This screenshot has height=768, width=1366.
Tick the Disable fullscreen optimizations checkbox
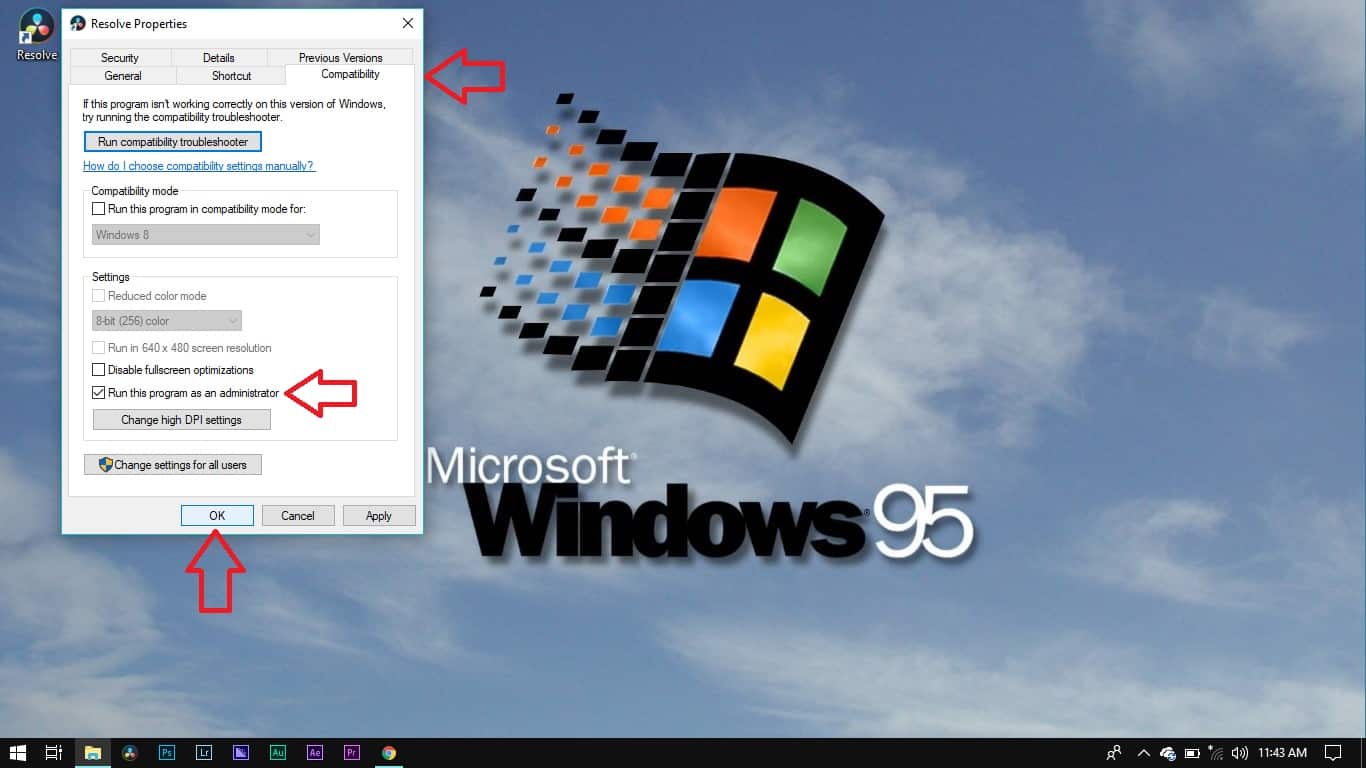[98, 370]
